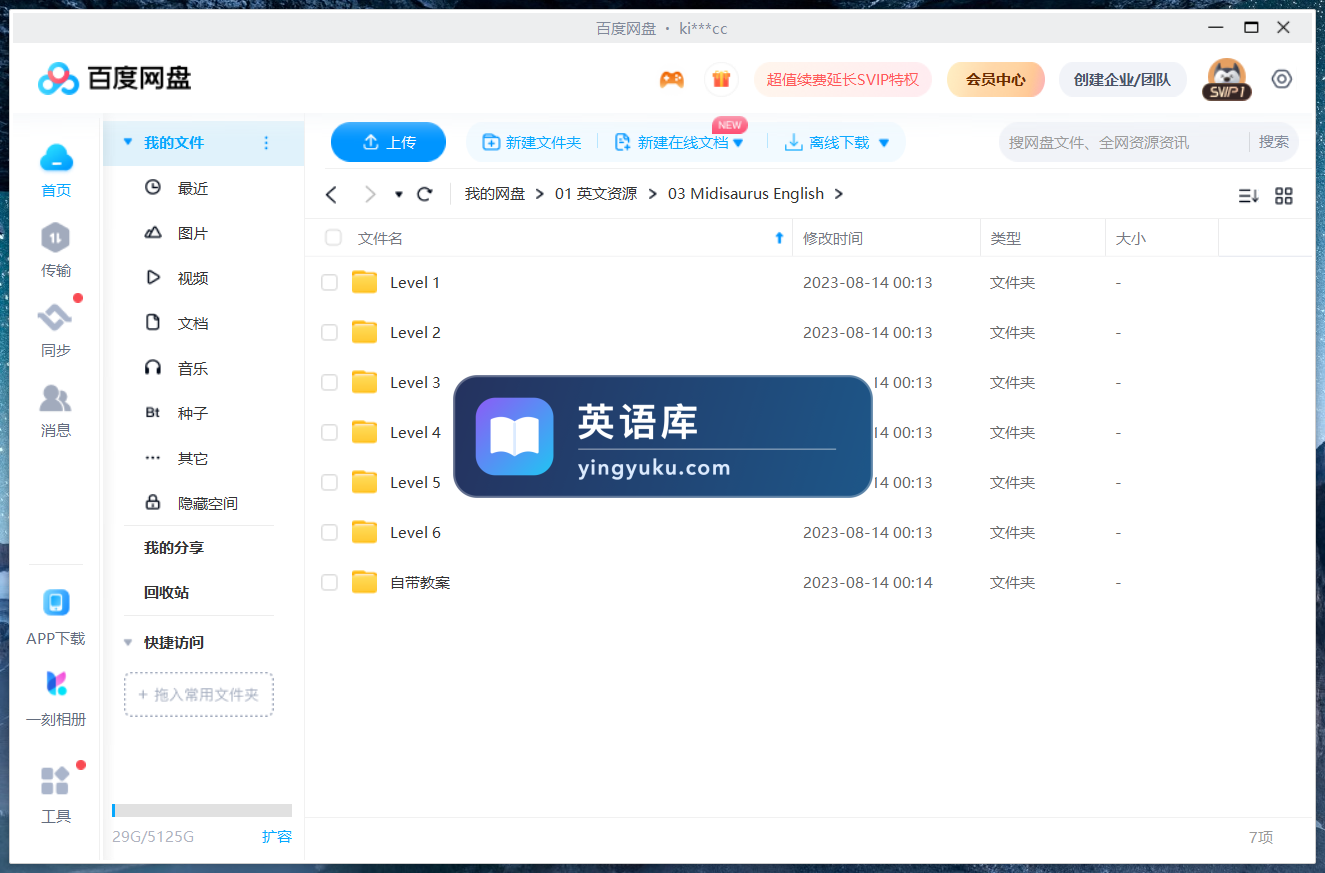Collapse the 快捷访问 section triangle
This screenshot has width=1325, height=873.
click(128, 643)
